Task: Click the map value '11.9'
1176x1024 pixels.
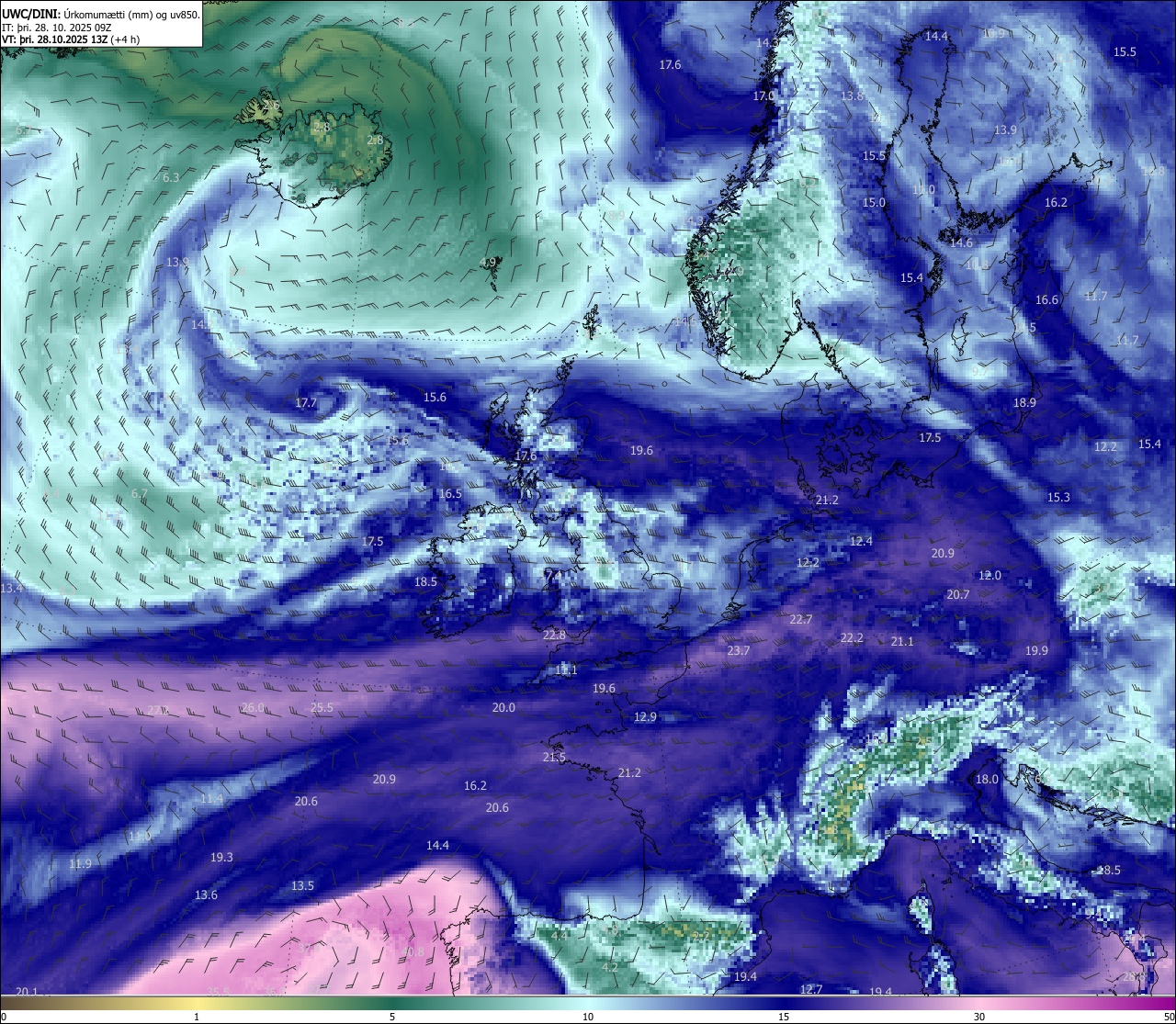Action: [80, 863]
